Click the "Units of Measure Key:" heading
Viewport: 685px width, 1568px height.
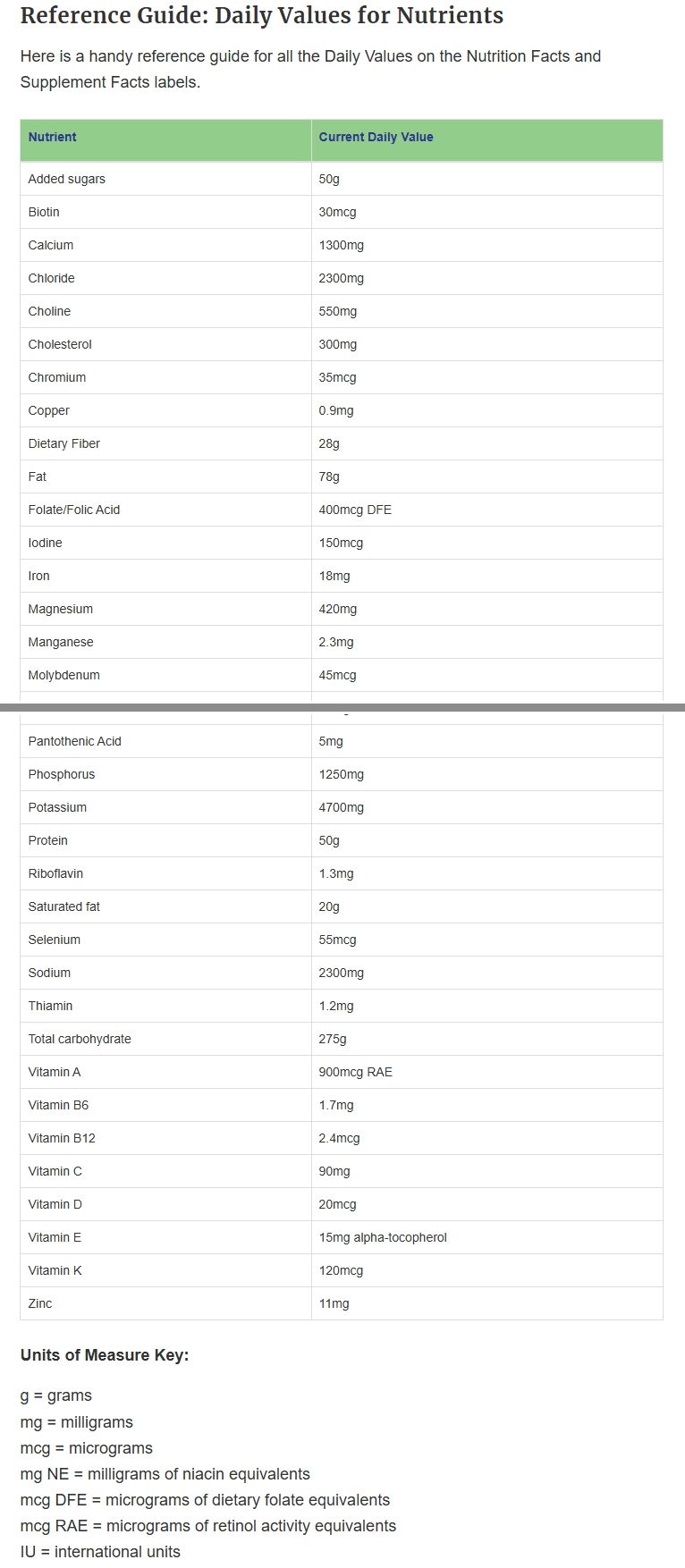pyautogui.click(x=105, y=1354)
